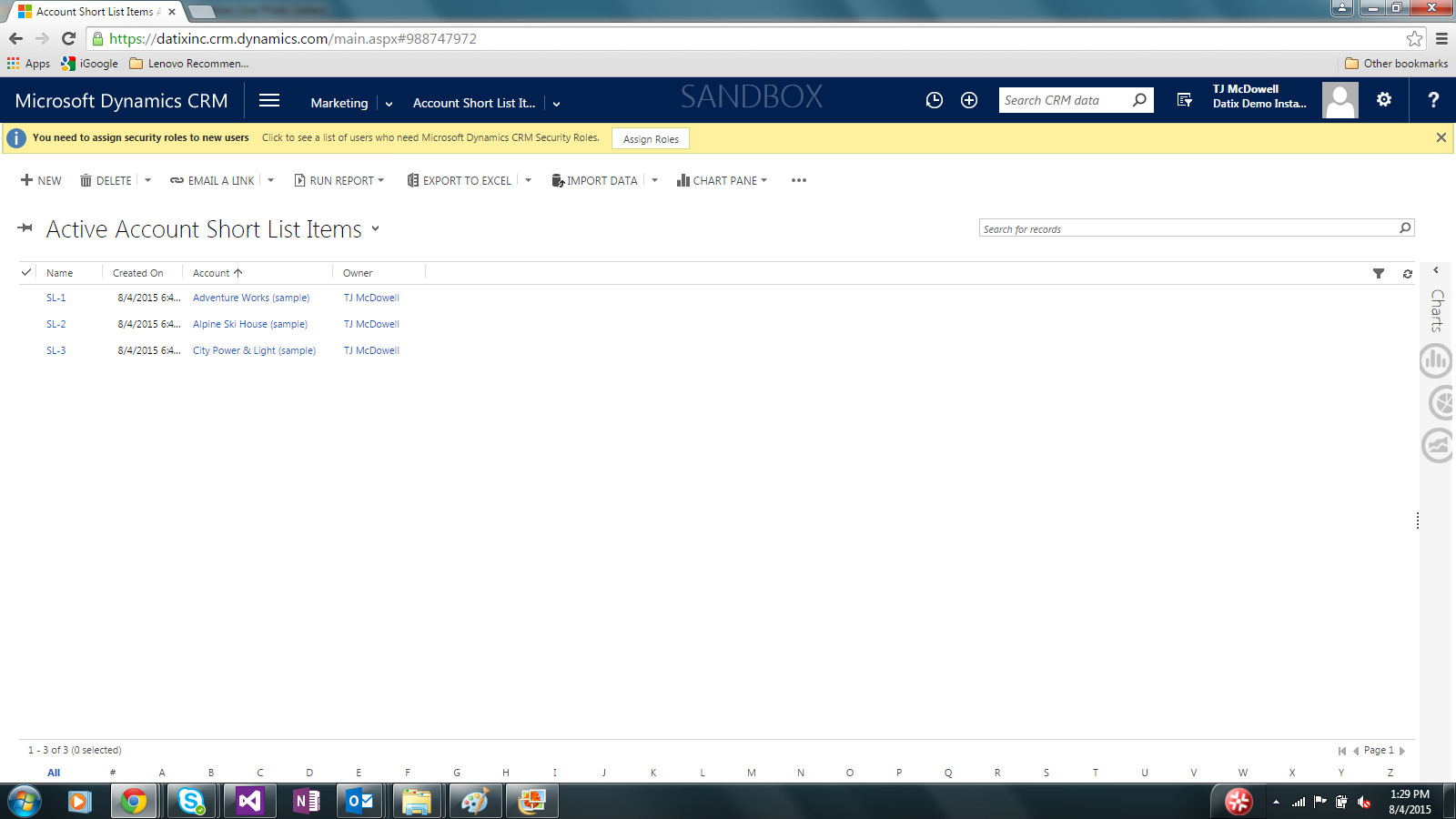Go to Microsoft Dynamics CRM home
The height and width of the screenshot is (819, 1456).
[x=121, y=101]
